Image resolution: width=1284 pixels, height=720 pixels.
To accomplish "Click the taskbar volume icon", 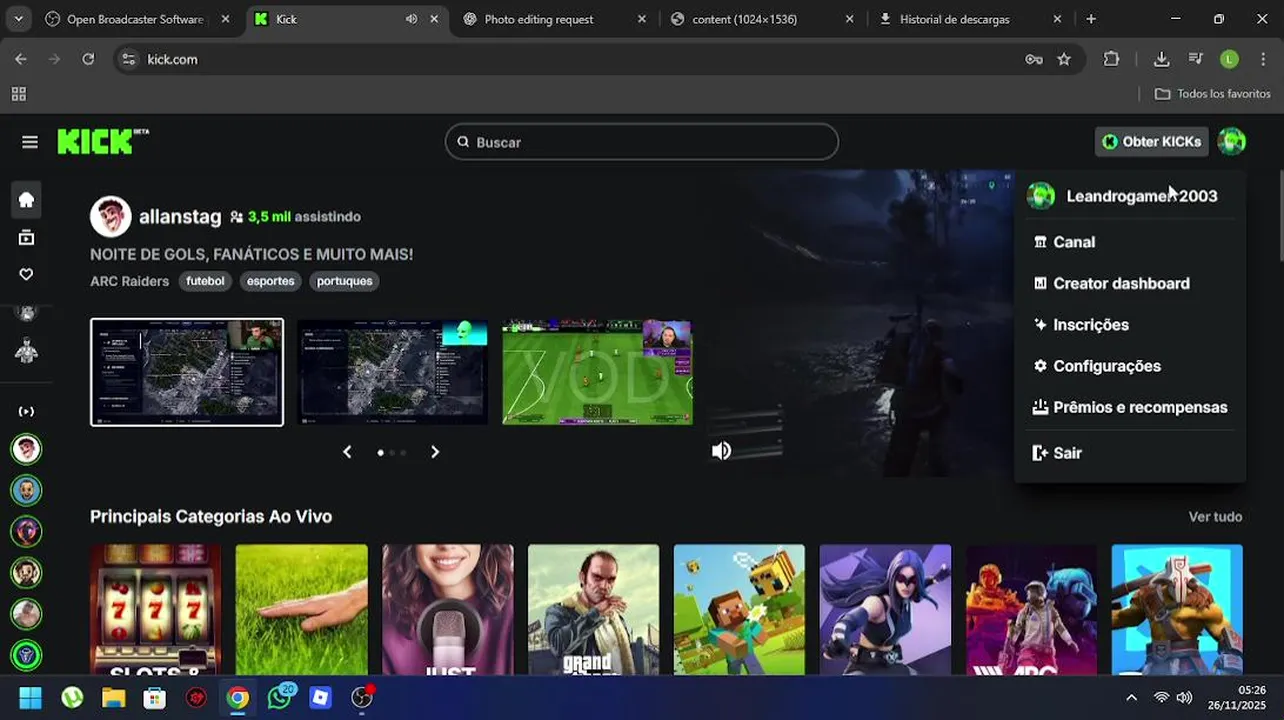I will [x=1185, y=698].
